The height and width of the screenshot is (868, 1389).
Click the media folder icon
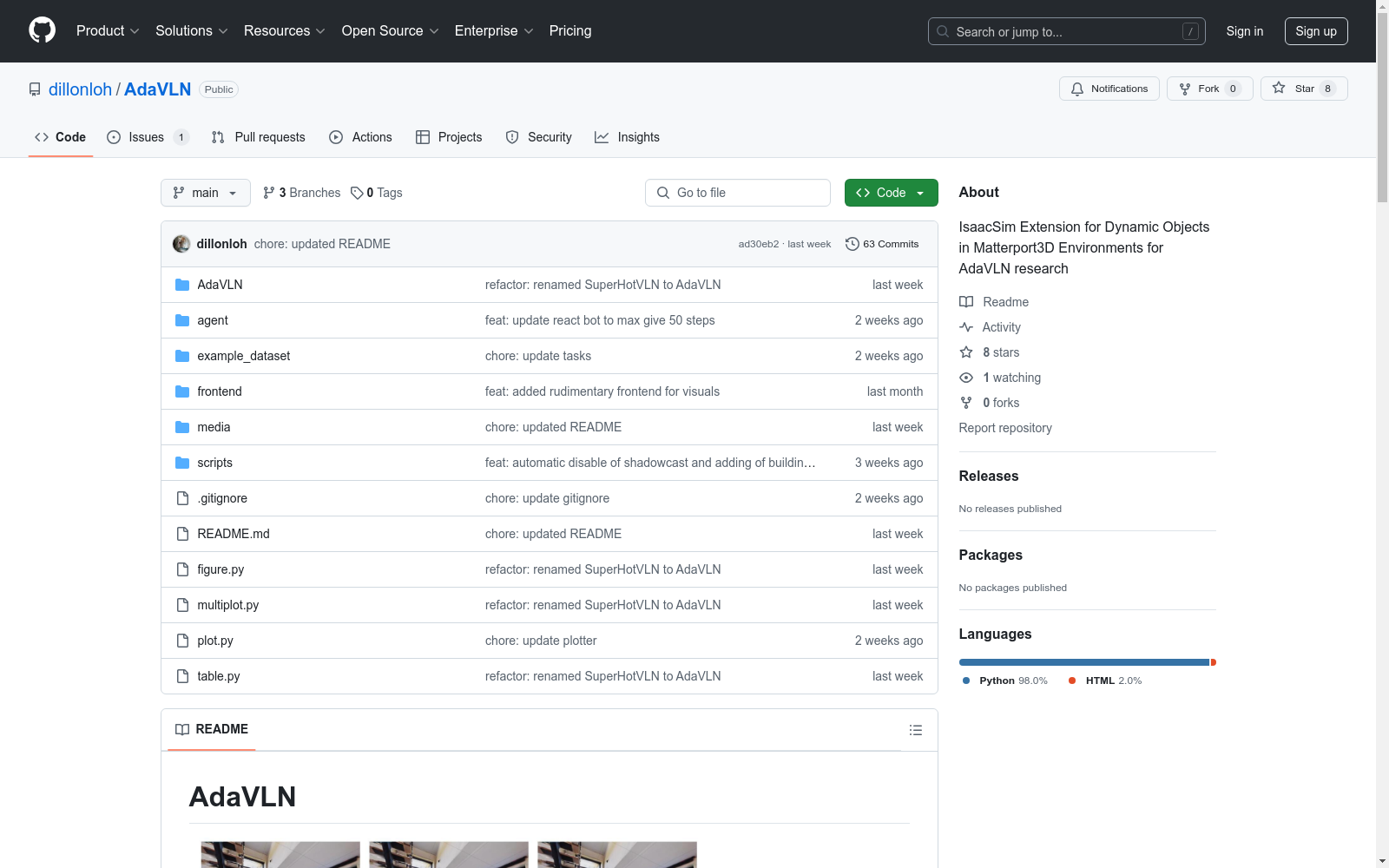tap(182, 427)
